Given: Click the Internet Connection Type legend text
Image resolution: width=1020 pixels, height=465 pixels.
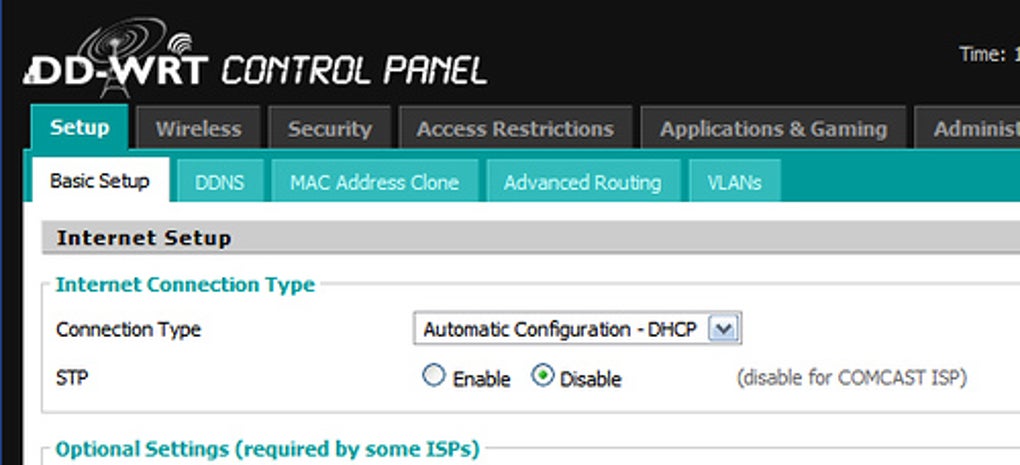Looking at the screenshot, I should click(x=185, y=285).
